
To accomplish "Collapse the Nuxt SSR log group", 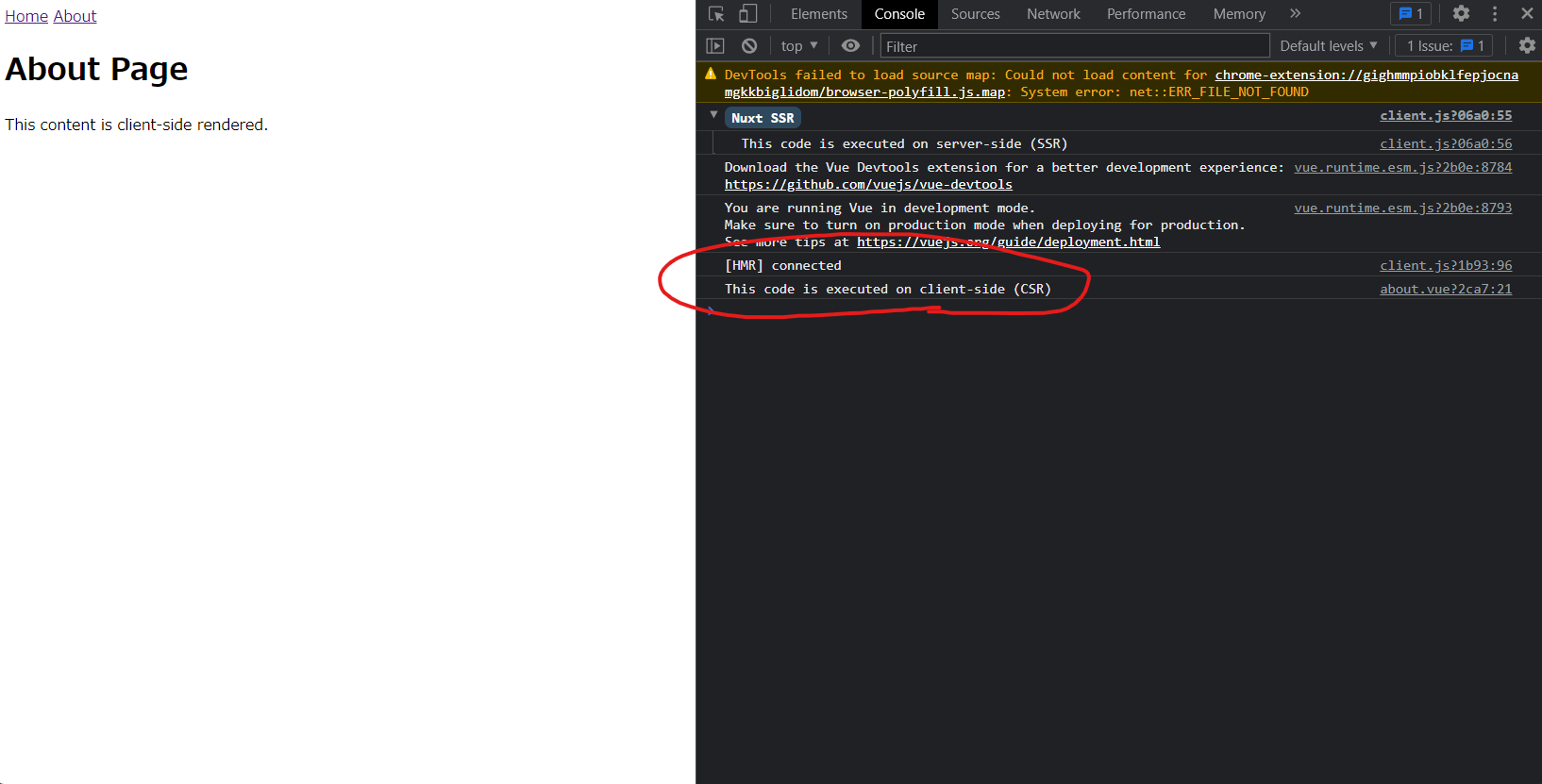I will 713,115.
